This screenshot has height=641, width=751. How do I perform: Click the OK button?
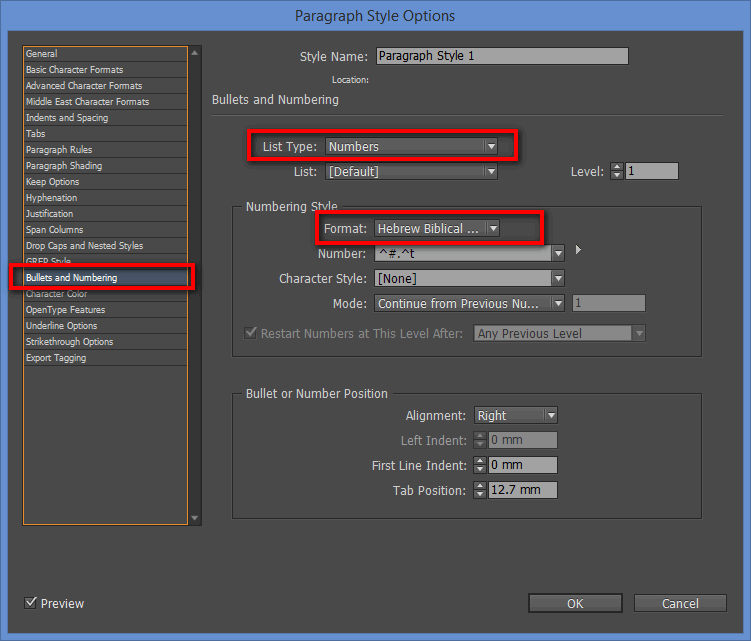click(x=575, y=603)
